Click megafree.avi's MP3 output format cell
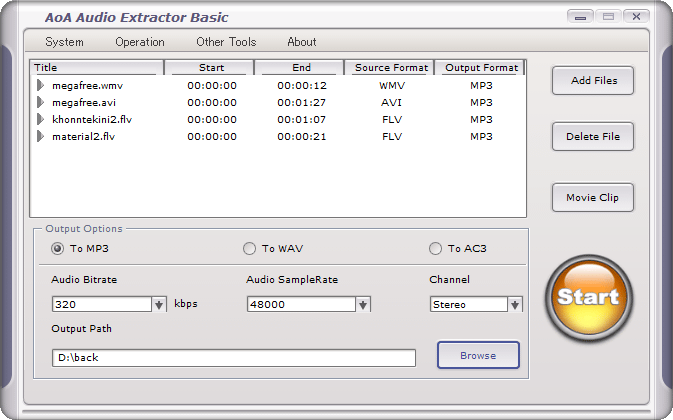Screen dimensions: 673x420 pos(481,103)
